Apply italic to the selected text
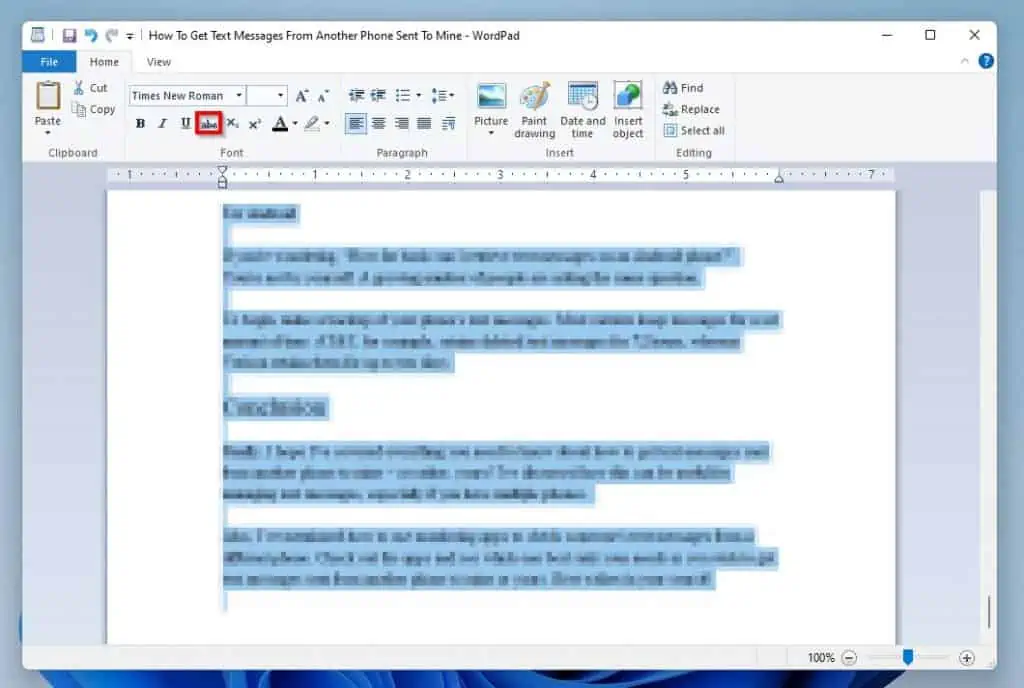 pos(161,123)
